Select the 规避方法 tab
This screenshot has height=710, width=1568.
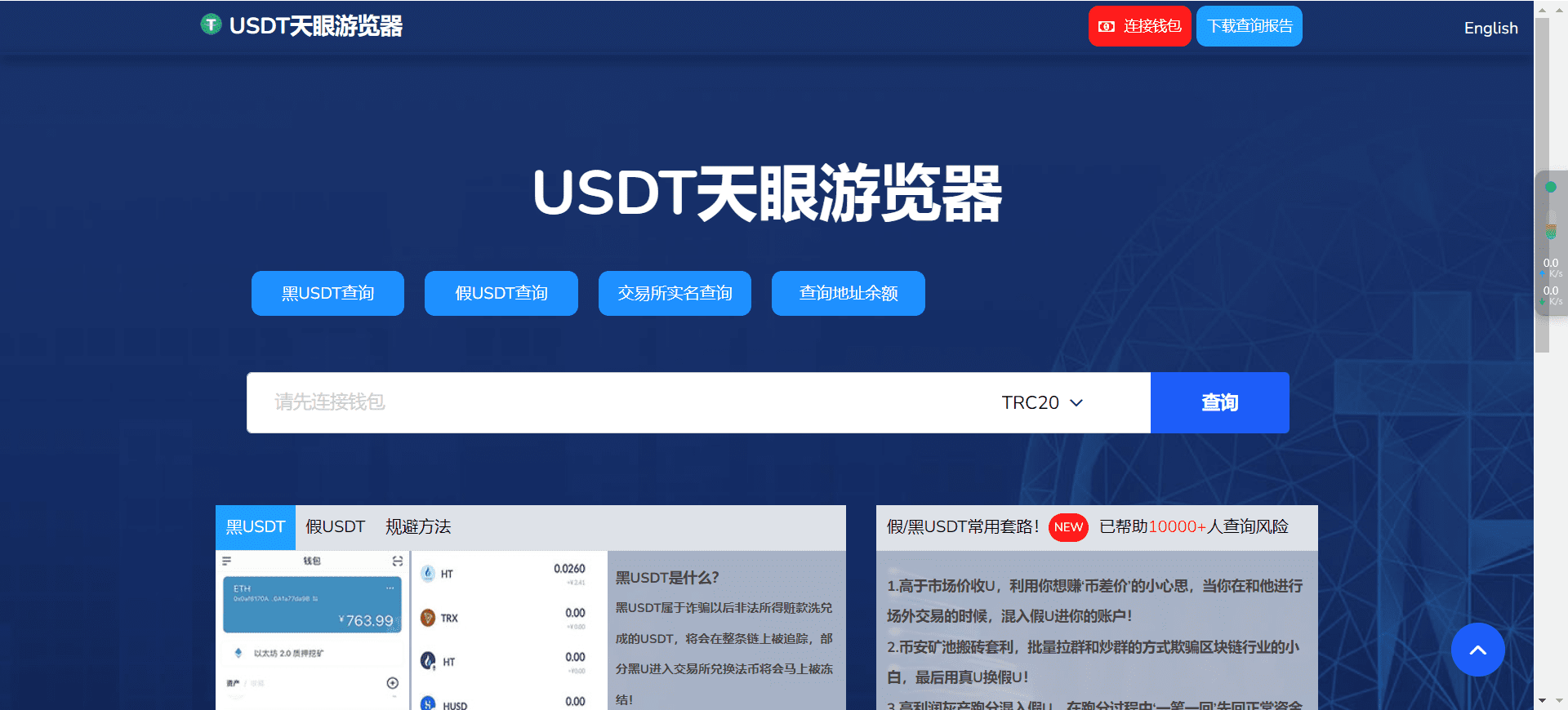click(x=418, y=527)
